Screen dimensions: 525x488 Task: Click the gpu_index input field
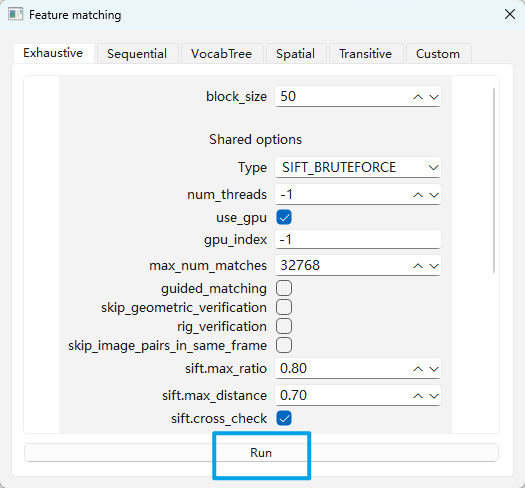pyautogui.click(x=358, y=239)
